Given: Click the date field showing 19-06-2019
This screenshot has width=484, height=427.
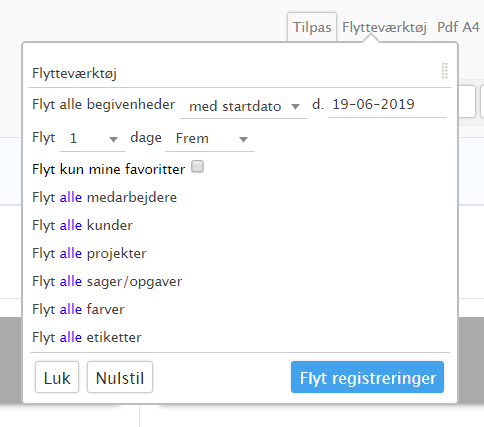Looking at the screenshot, I should (387, 105).
